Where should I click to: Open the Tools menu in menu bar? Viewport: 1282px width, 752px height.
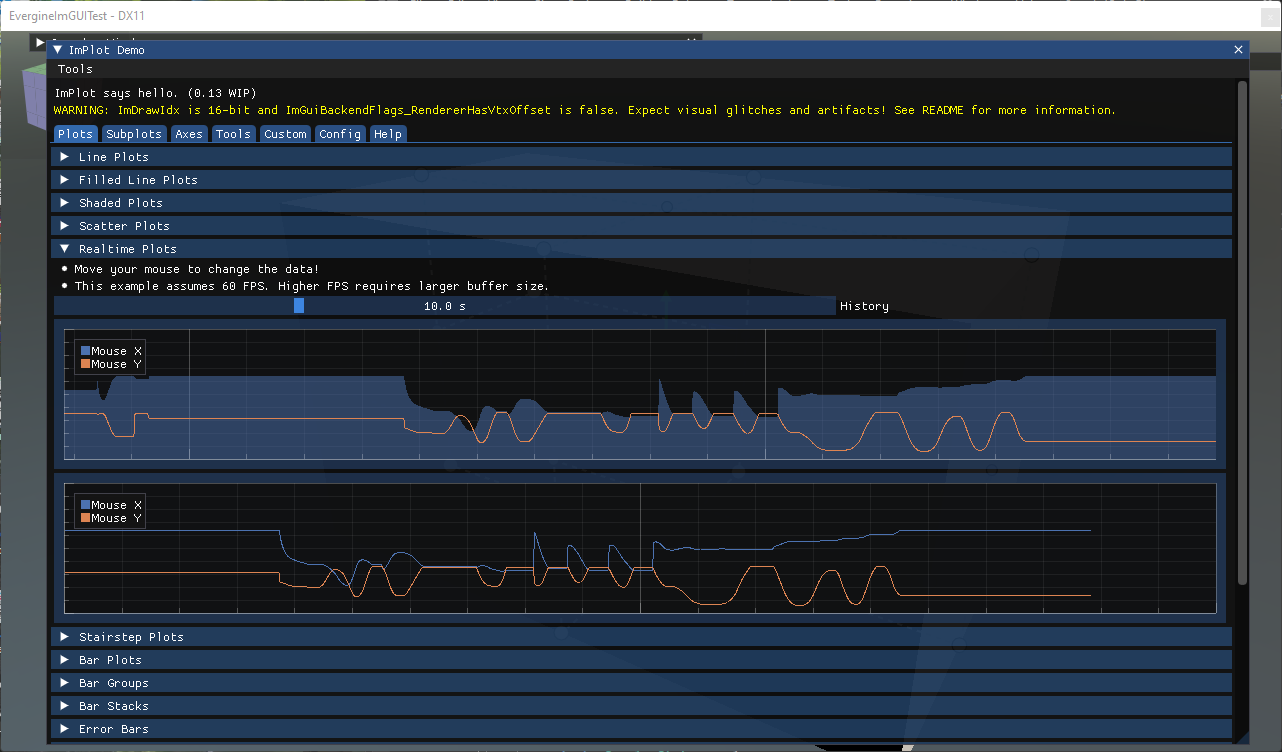pyautogui.click(x=75, y=69)
